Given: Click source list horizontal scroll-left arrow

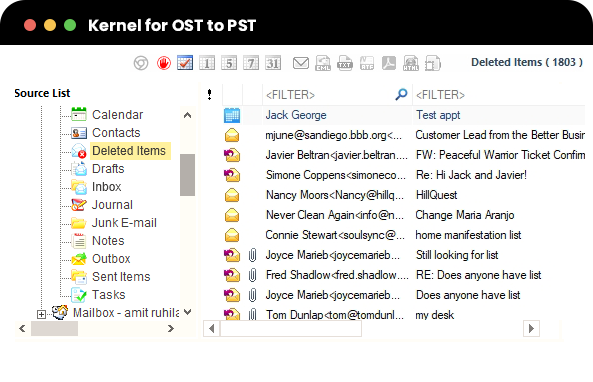Looking at the screenshot, I should click(22, 328).
